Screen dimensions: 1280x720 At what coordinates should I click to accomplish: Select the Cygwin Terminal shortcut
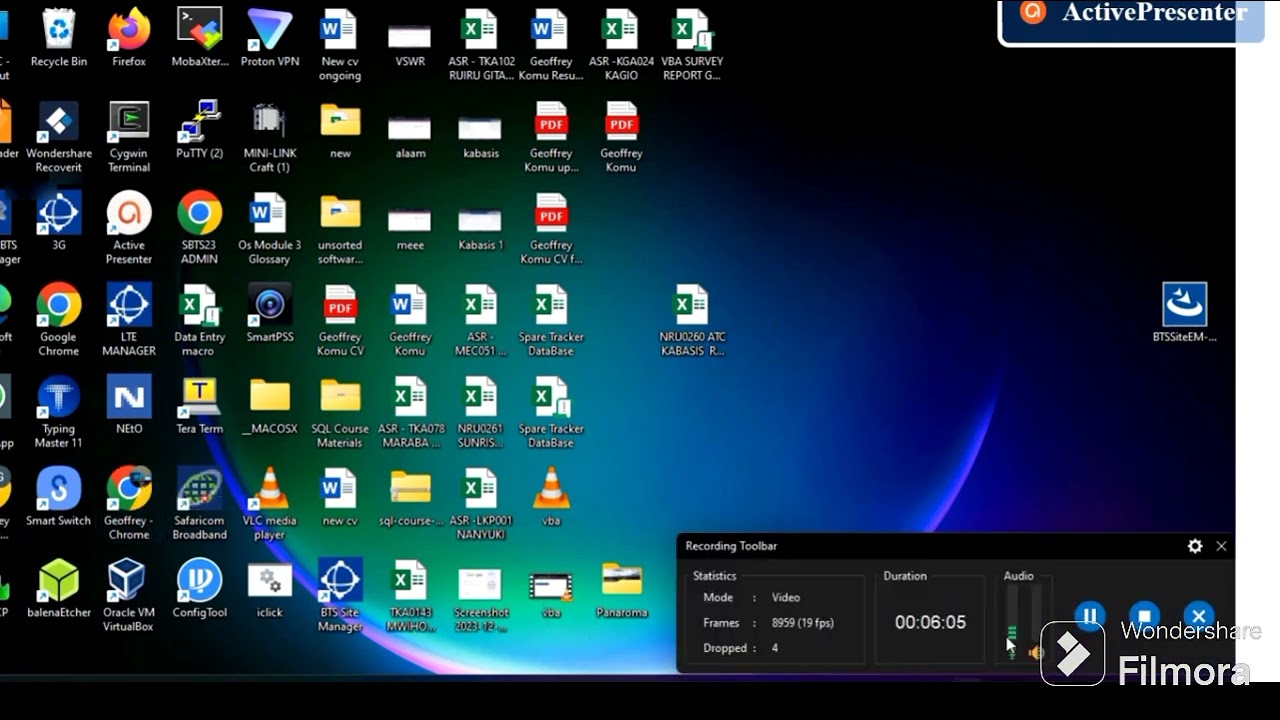129,138
